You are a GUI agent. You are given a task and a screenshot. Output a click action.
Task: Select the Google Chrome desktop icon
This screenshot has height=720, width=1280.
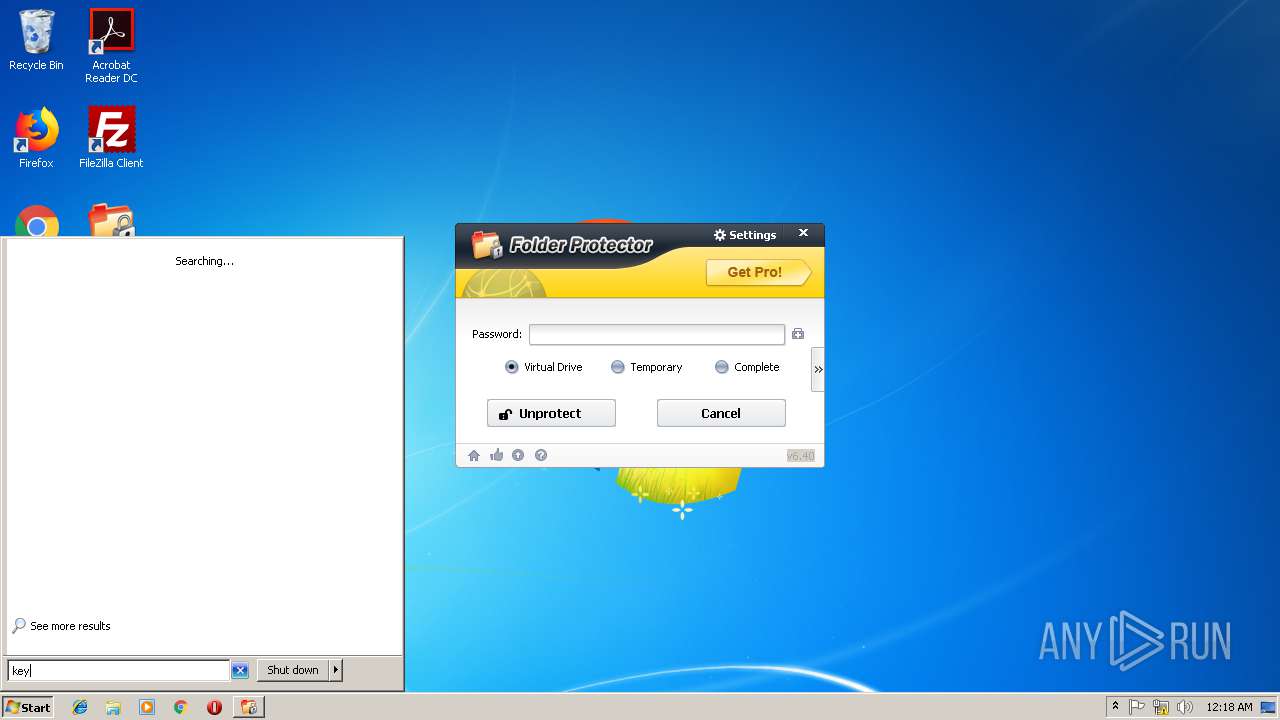tap(37, 221)
